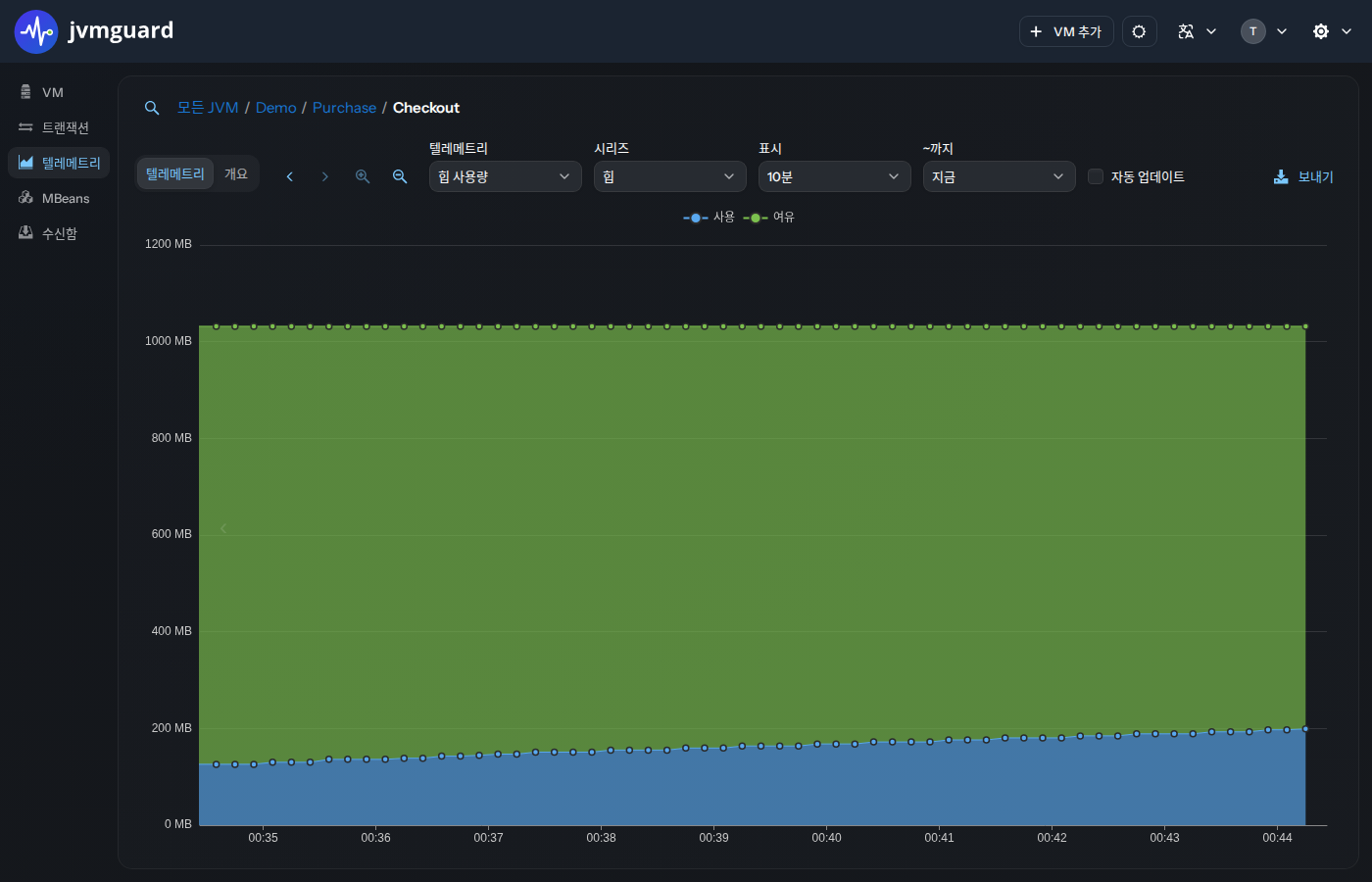Open the 텔레메트리 dropdown showing 힙 사용량
Viewport: 1372px width, 882px height.
pos(506,176)
